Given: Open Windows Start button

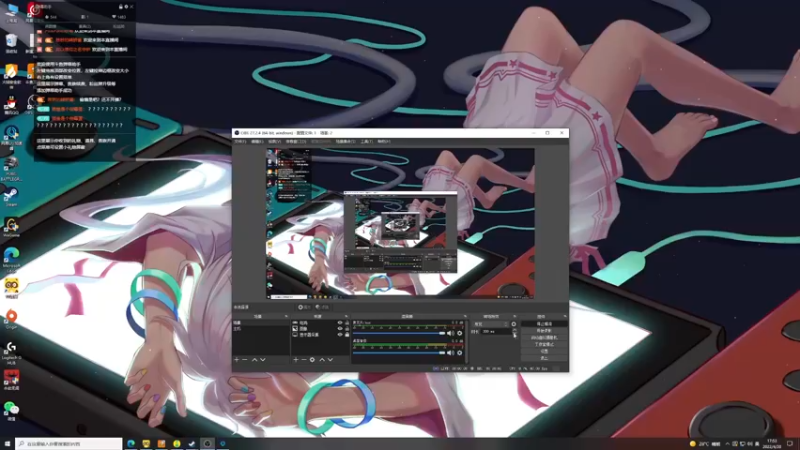Looking at the screenshot, I should [7, 444].
